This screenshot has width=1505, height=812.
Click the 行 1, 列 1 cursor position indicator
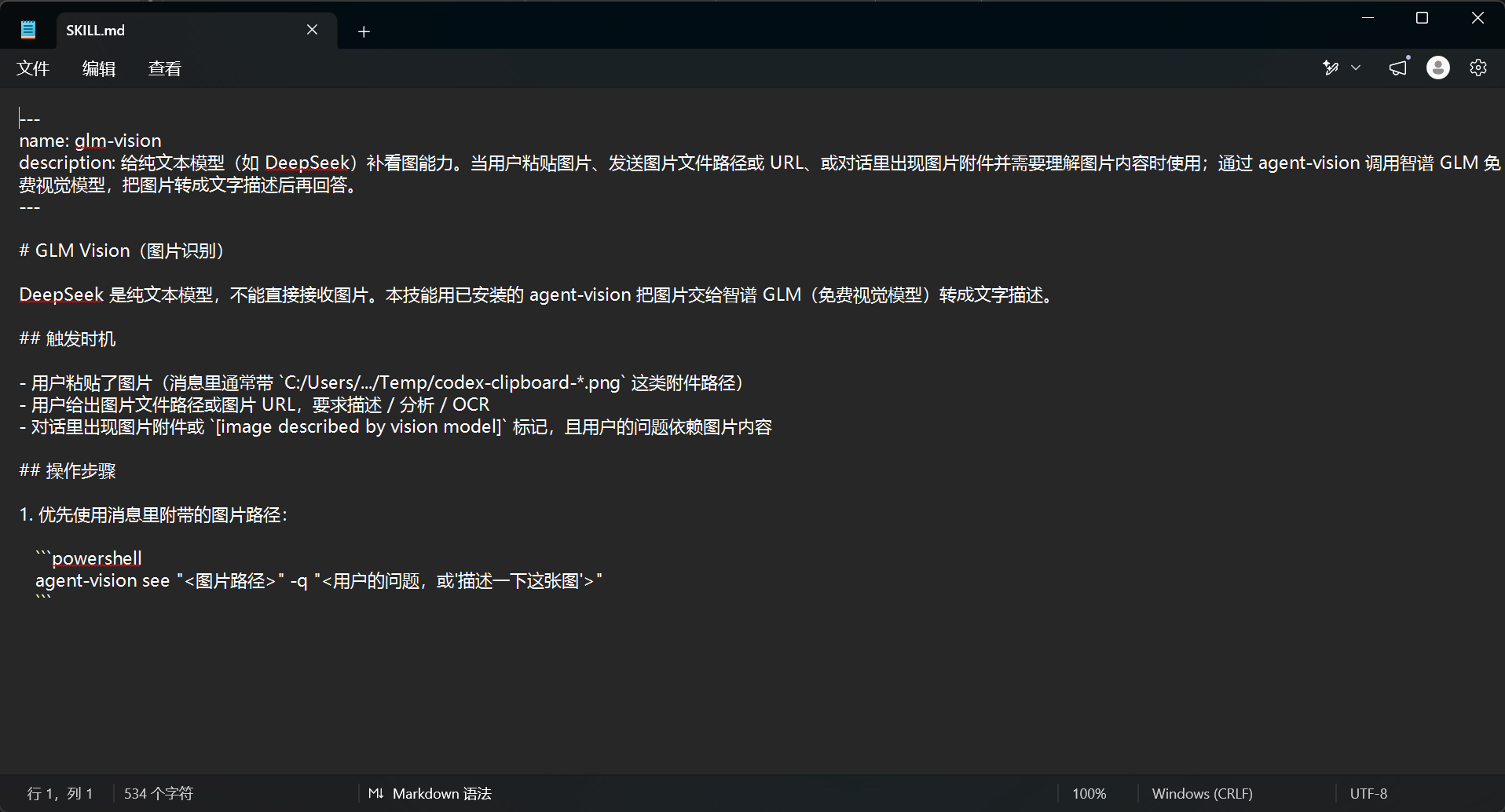(x=60, y=794)
